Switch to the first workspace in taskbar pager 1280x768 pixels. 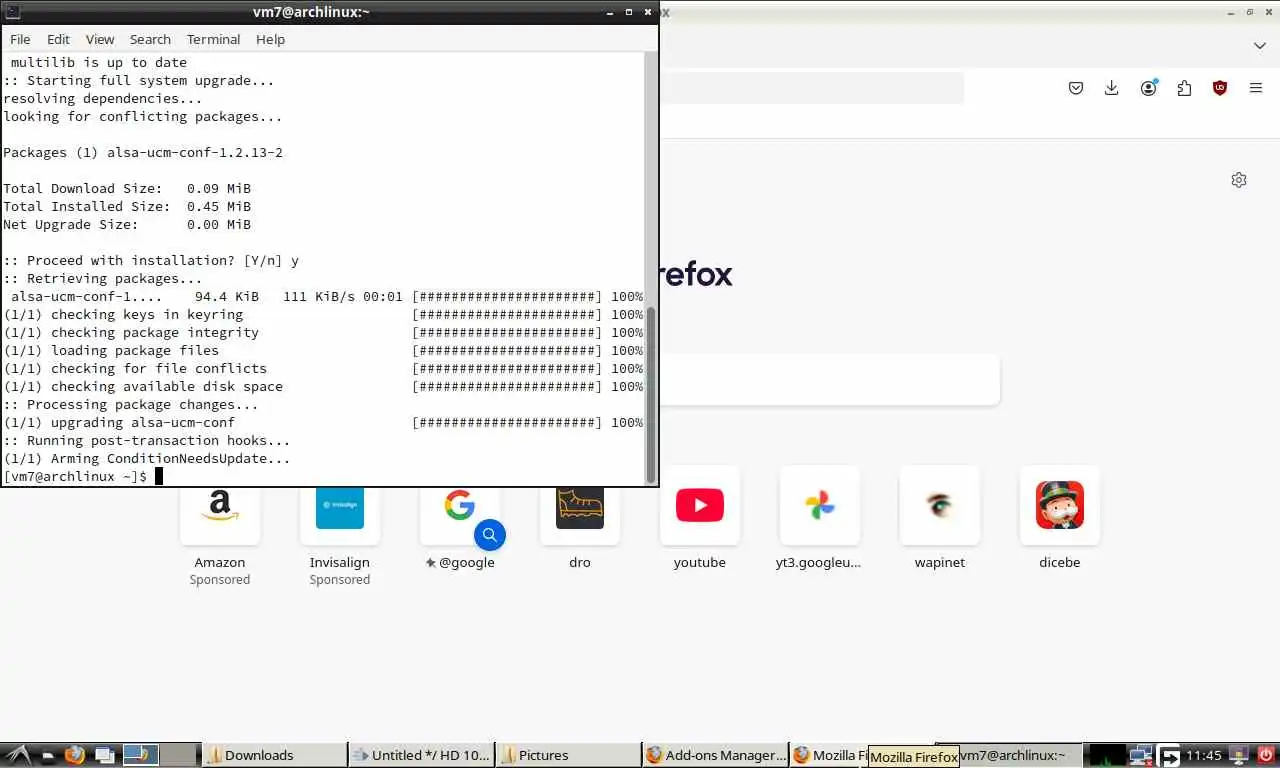(x=141, y=755)
